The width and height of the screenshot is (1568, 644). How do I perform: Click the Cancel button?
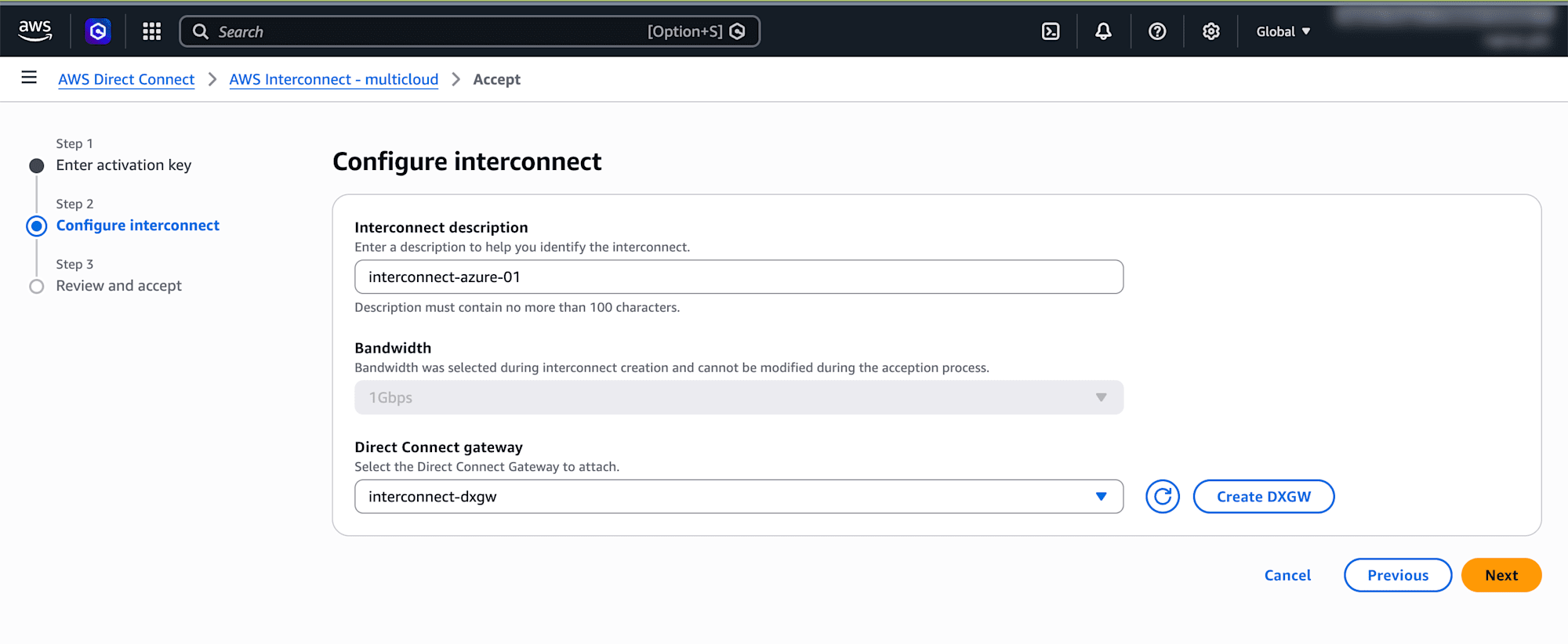(x=1287, y=575)
